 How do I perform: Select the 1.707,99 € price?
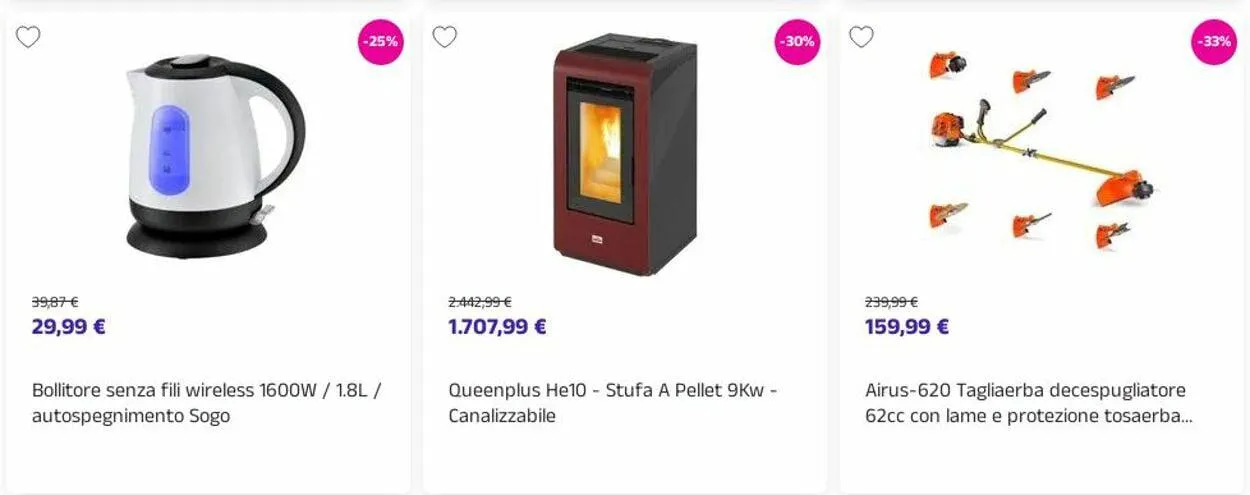coord(497,327)
